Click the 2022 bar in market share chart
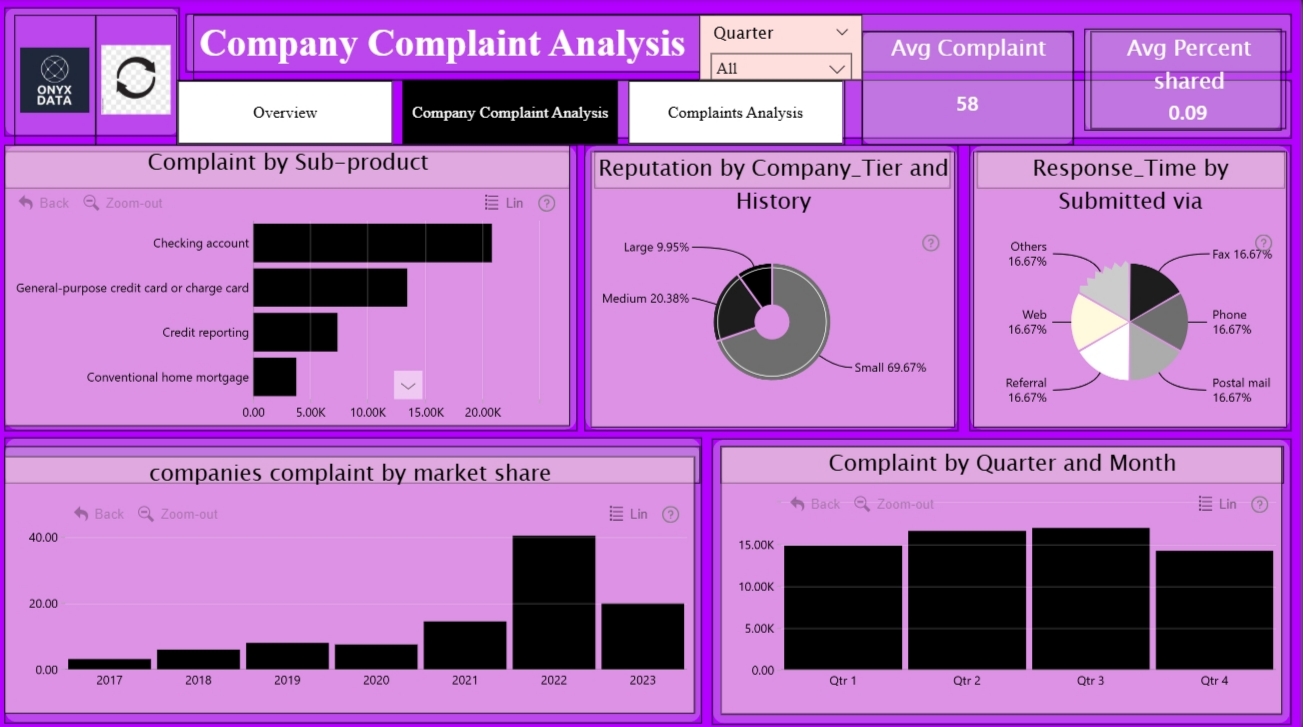The image size is (1303, 727). click(x=553, y=602)
